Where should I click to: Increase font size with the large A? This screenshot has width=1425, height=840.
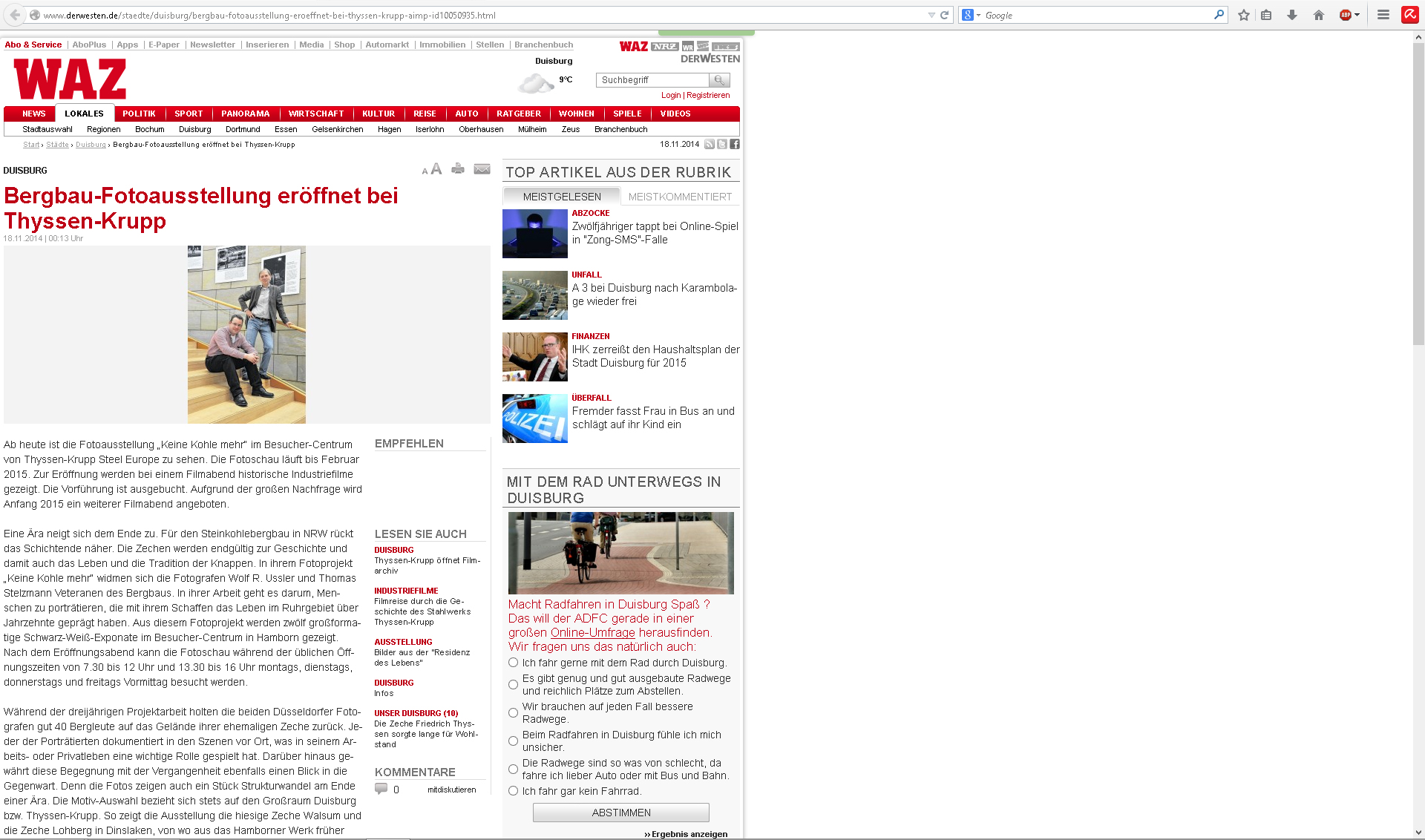436,169
